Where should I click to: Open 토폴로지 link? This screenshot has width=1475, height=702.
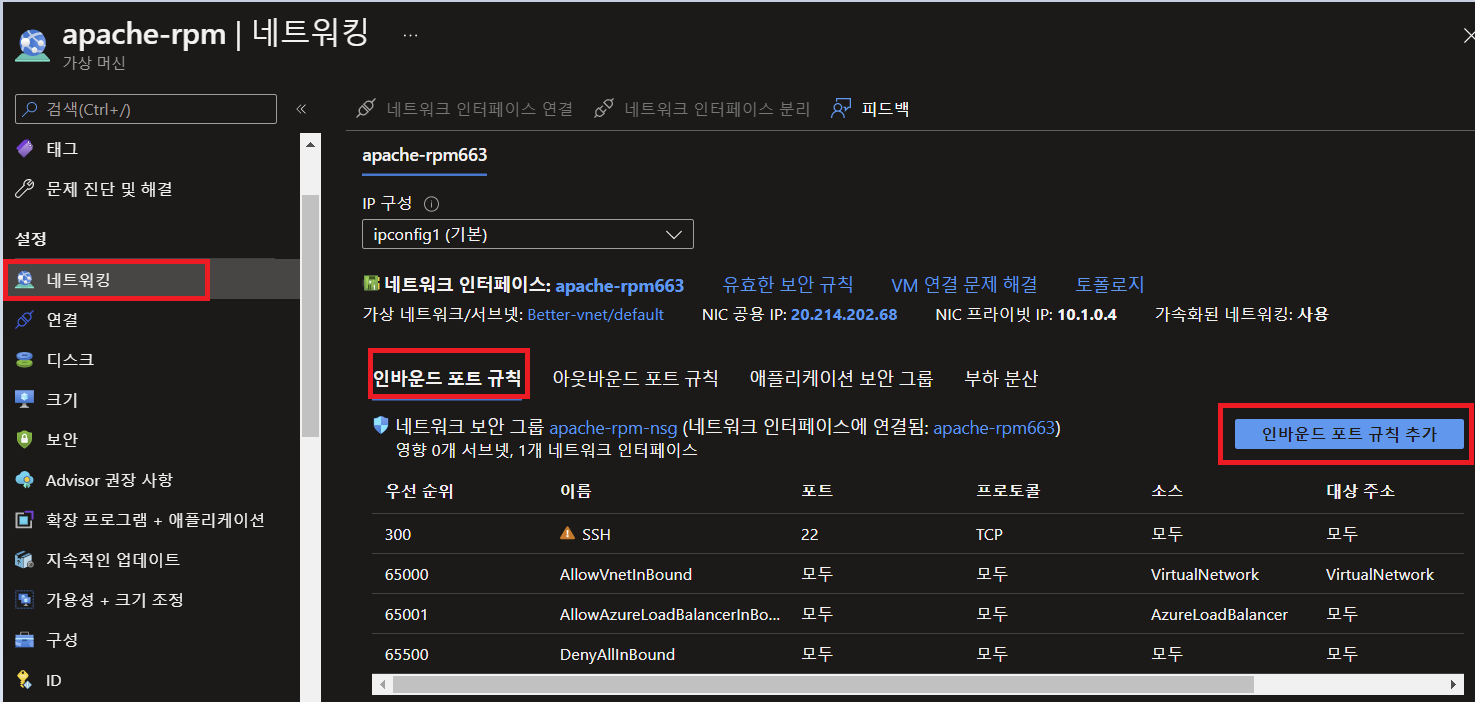[1109, 285]
